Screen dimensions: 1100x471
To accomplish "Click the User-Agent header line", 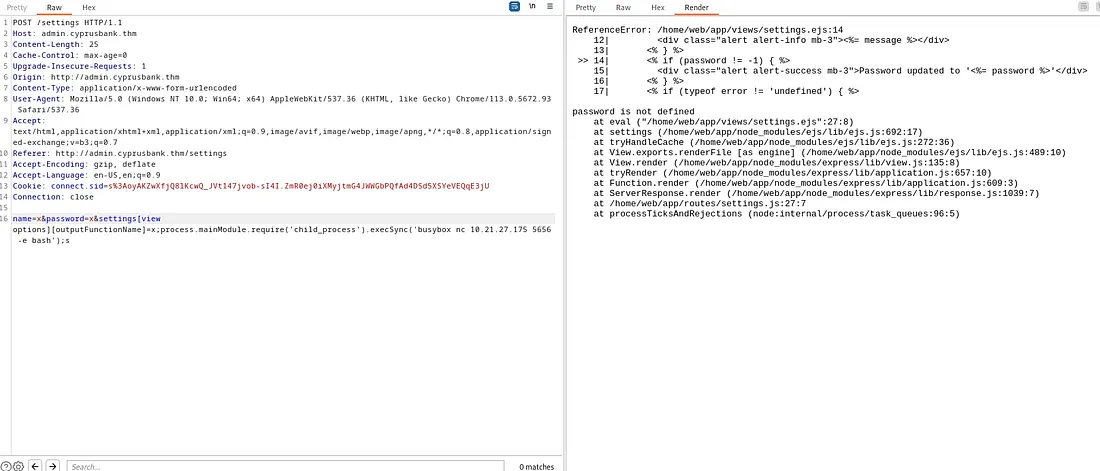I will tap(282, 104).
